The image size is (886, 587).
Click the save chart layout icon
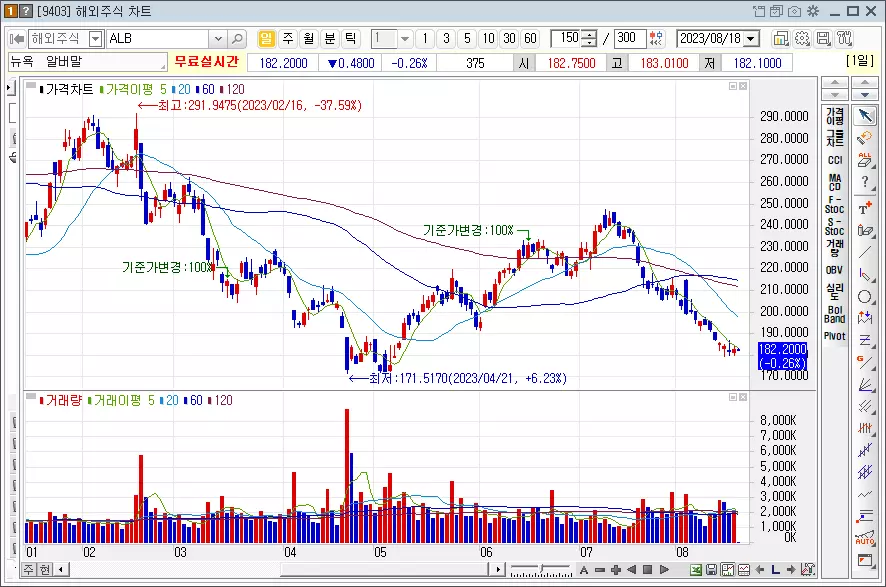point(823,39)
